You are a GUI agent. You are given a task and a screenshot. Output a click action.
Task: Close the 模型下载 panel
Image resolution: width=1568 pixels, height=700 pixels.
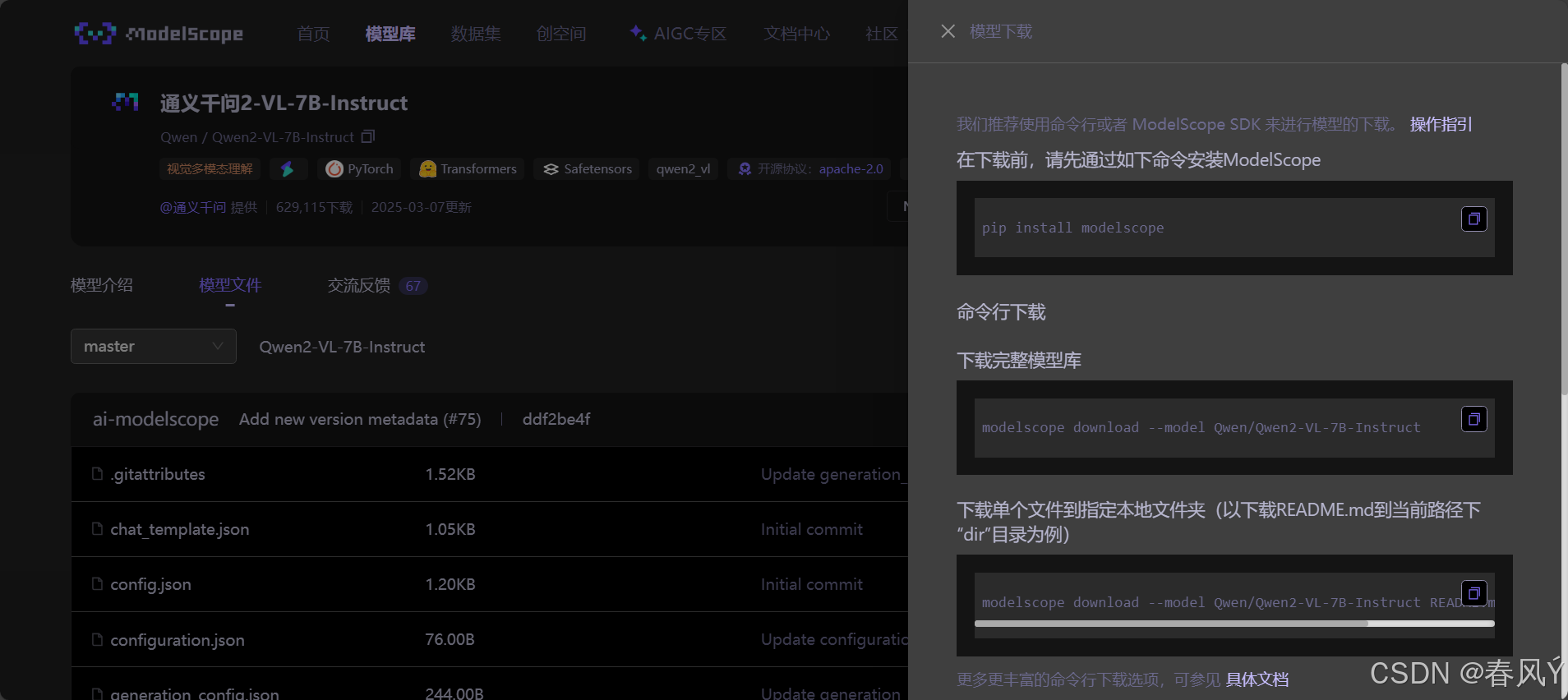[948, 31]
